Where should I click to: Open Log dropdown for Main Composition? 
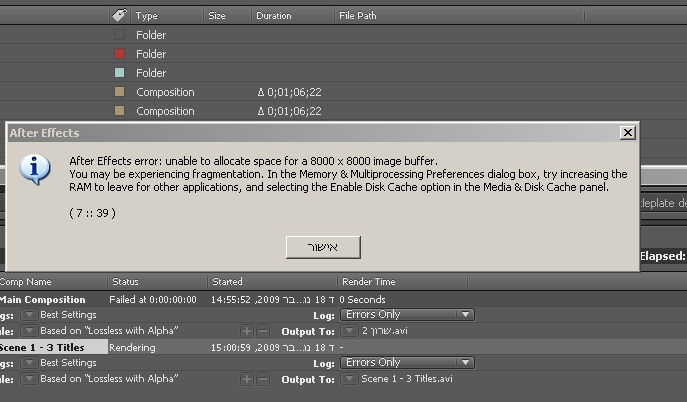point(408,315)
